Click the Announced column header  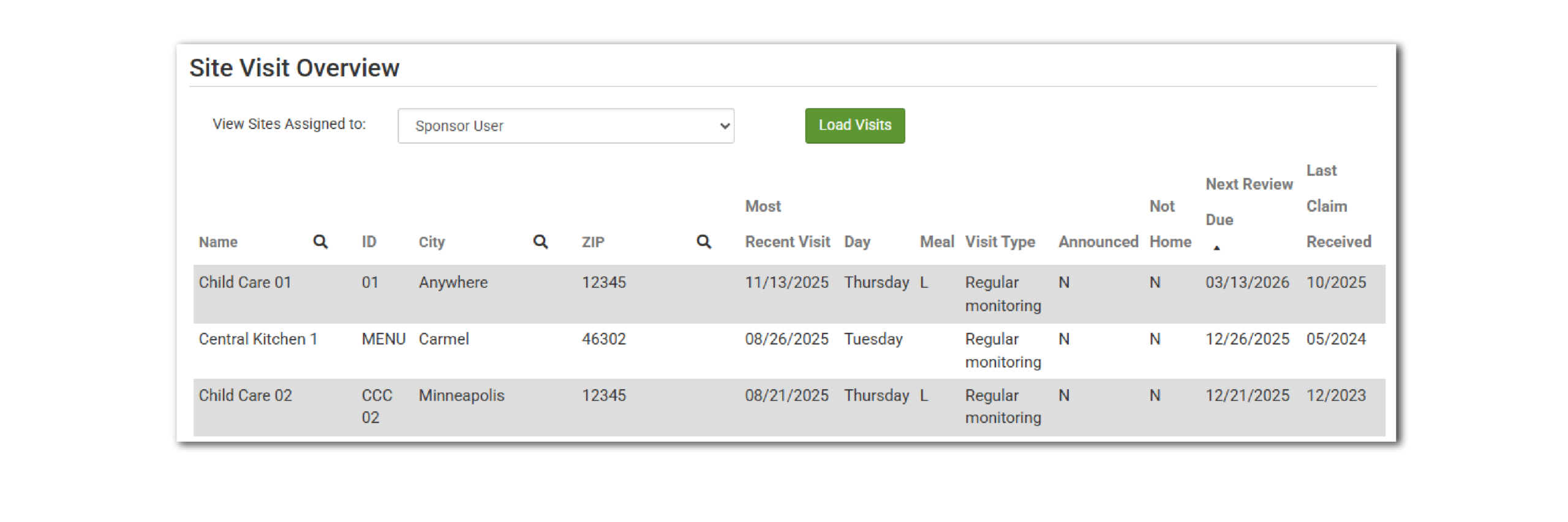1098,242
